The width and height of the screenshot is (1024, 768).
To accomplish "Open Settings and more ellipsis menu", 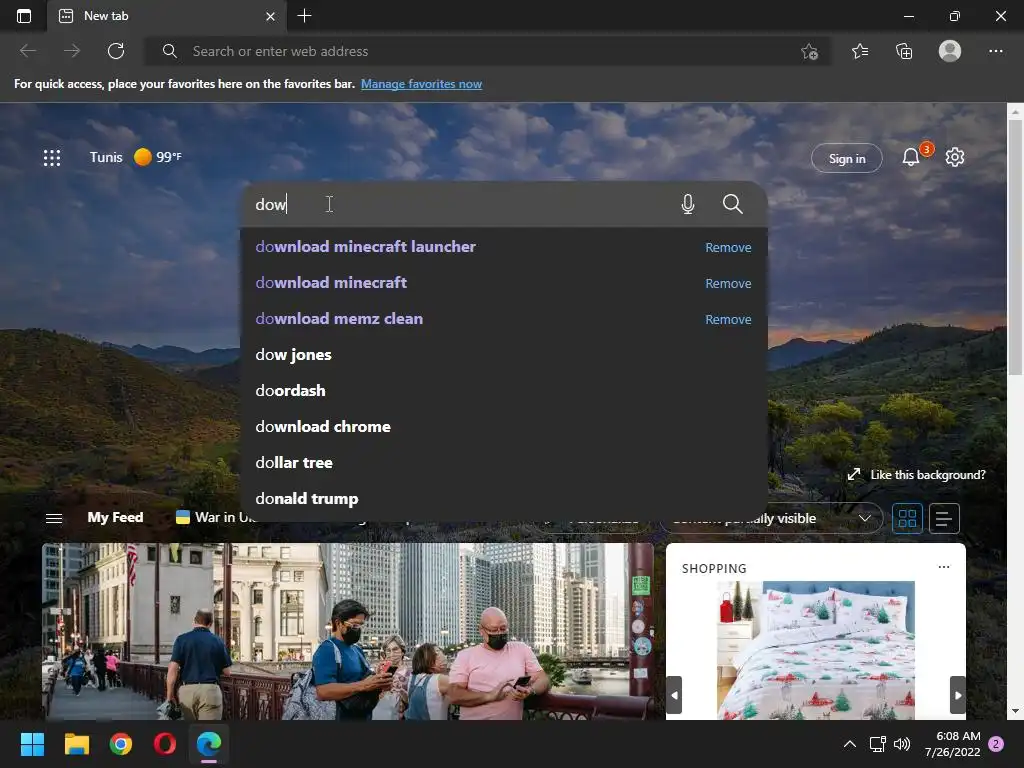I will (x=995, y=51).
